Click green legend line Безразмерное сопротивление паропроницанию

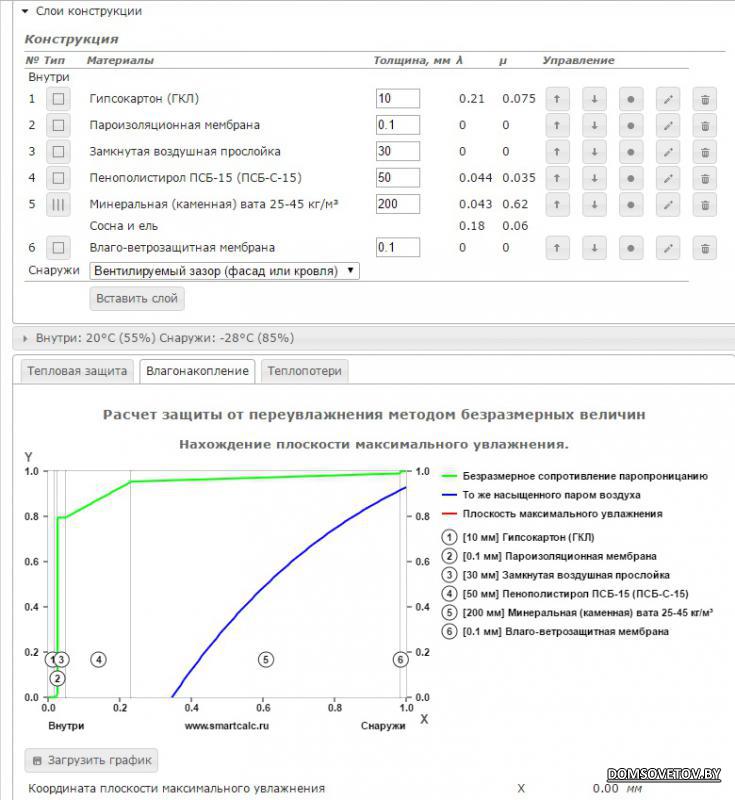pyautogui.click(x=449, y=476)
